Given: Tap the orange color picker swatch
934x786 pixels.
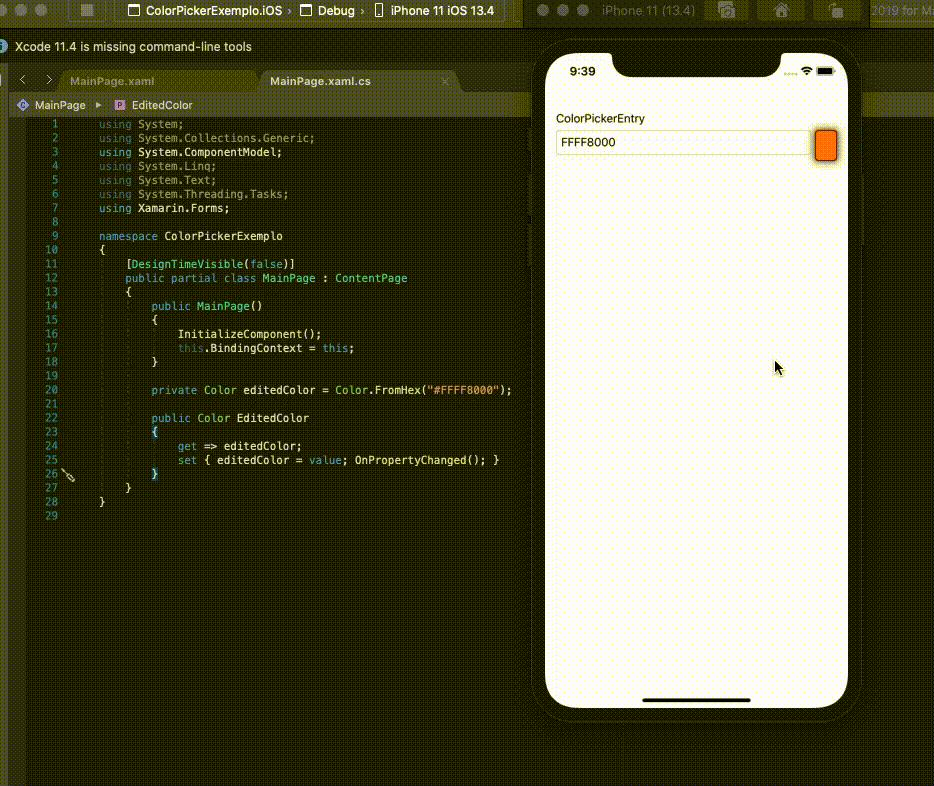Looking at the screenshot, I should click(826, 145).
